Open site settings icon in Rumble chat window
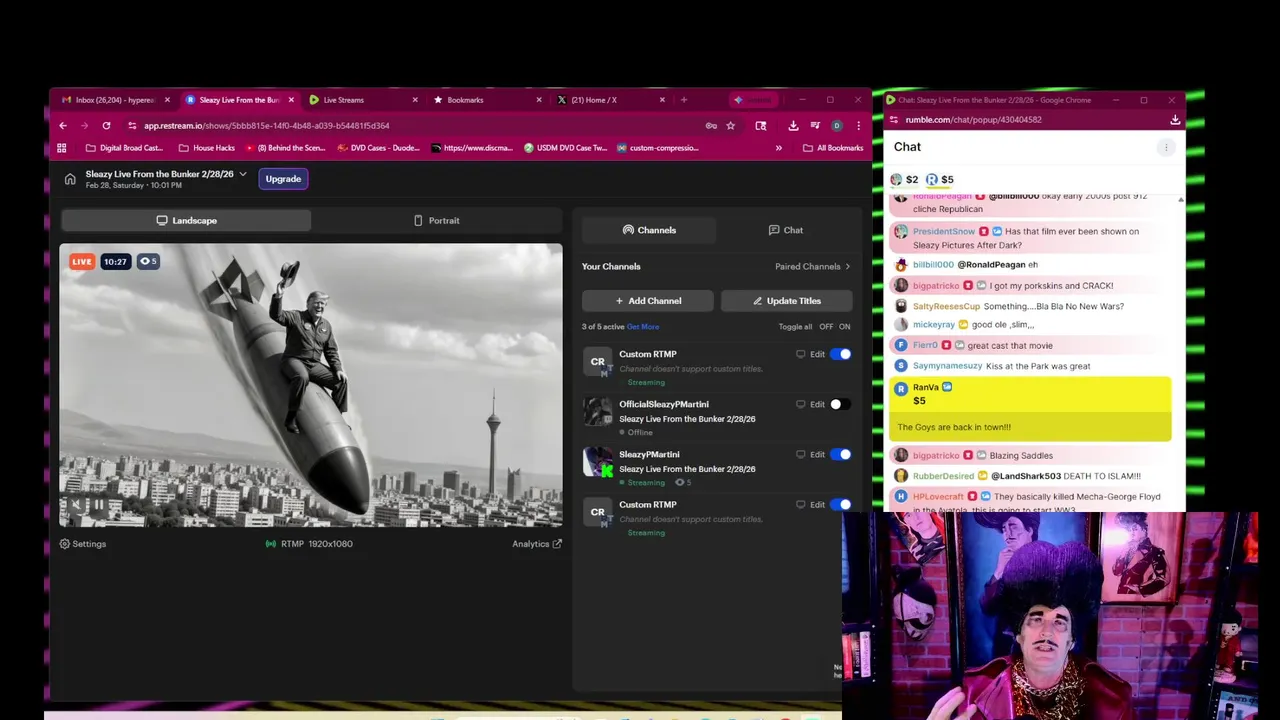 (x=893, y=120)
